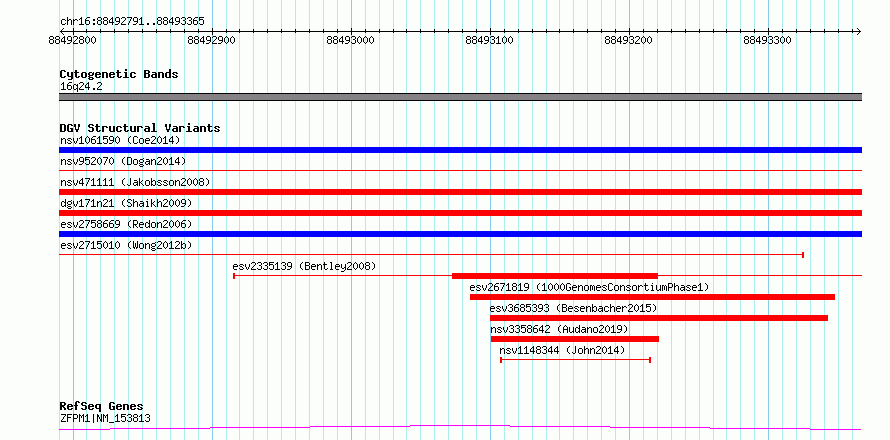Click the thin red line for nsv1148344
This screenshot has height=440, width=890.
coord(575,360)
